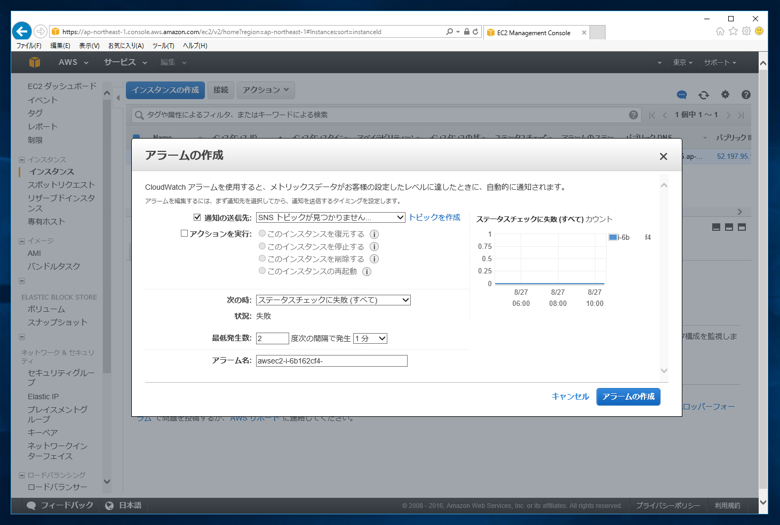Open the サービス dropdown menu
Viewport: 780px width, 525px height.
coord(125,62)
